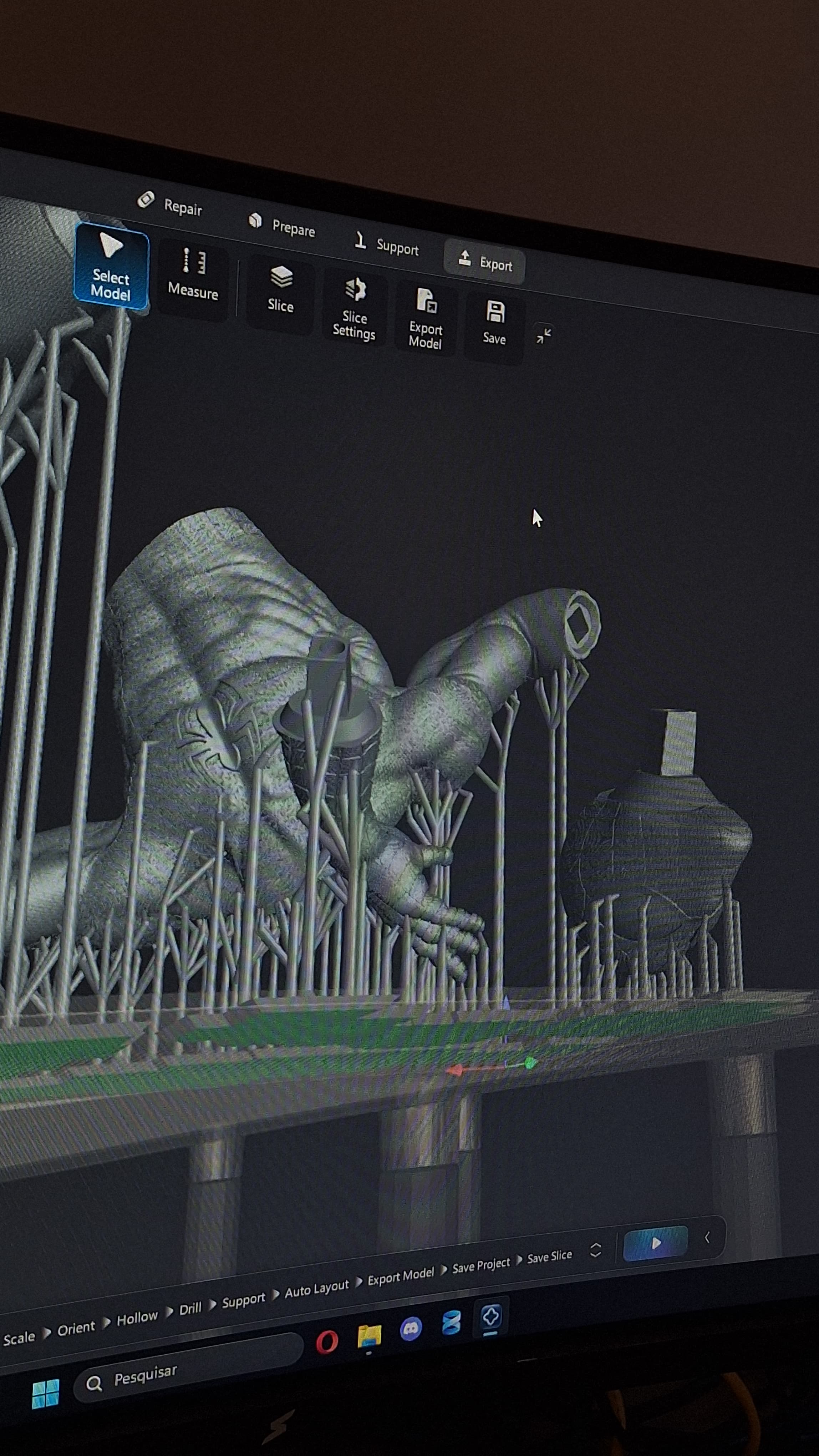Open Opera browser from the taskbar
Image resolution: width=819 pixels, height=1456 pixels.
[327, 1342]
